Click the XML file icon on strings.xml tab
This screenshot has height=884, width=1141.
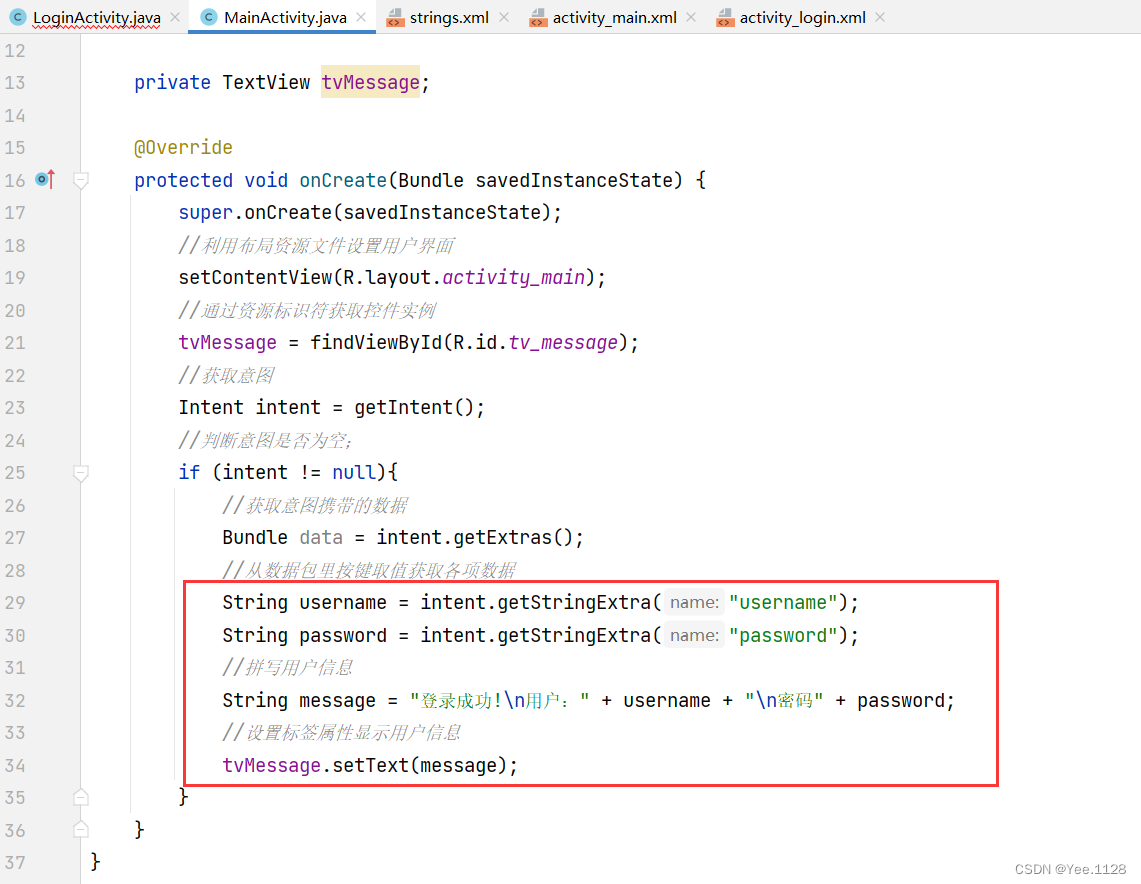tap(395, 17)
